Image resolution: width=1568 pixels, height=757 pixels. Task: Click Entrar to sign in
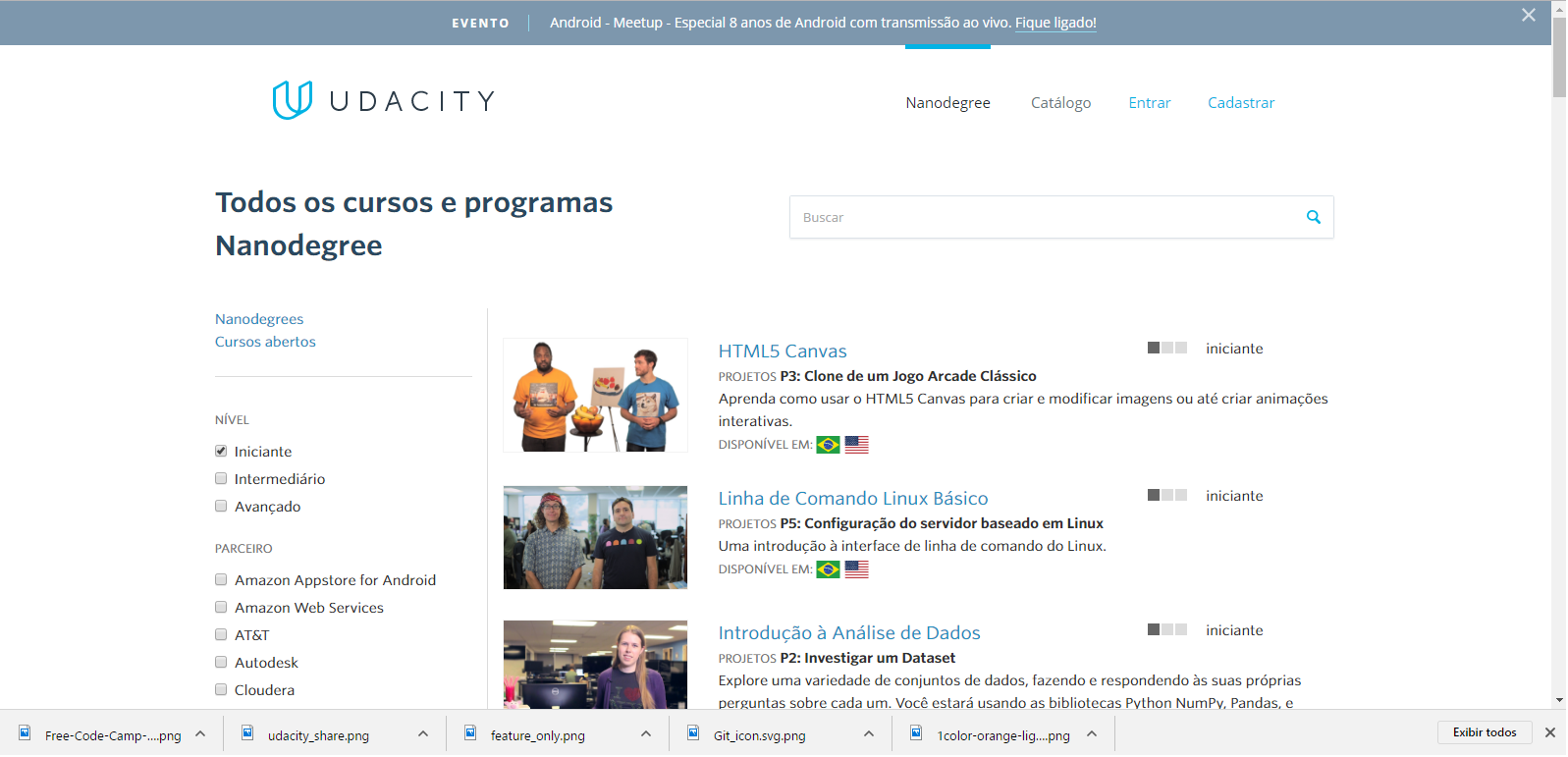pyautogui.click(x=1150, y=102)
